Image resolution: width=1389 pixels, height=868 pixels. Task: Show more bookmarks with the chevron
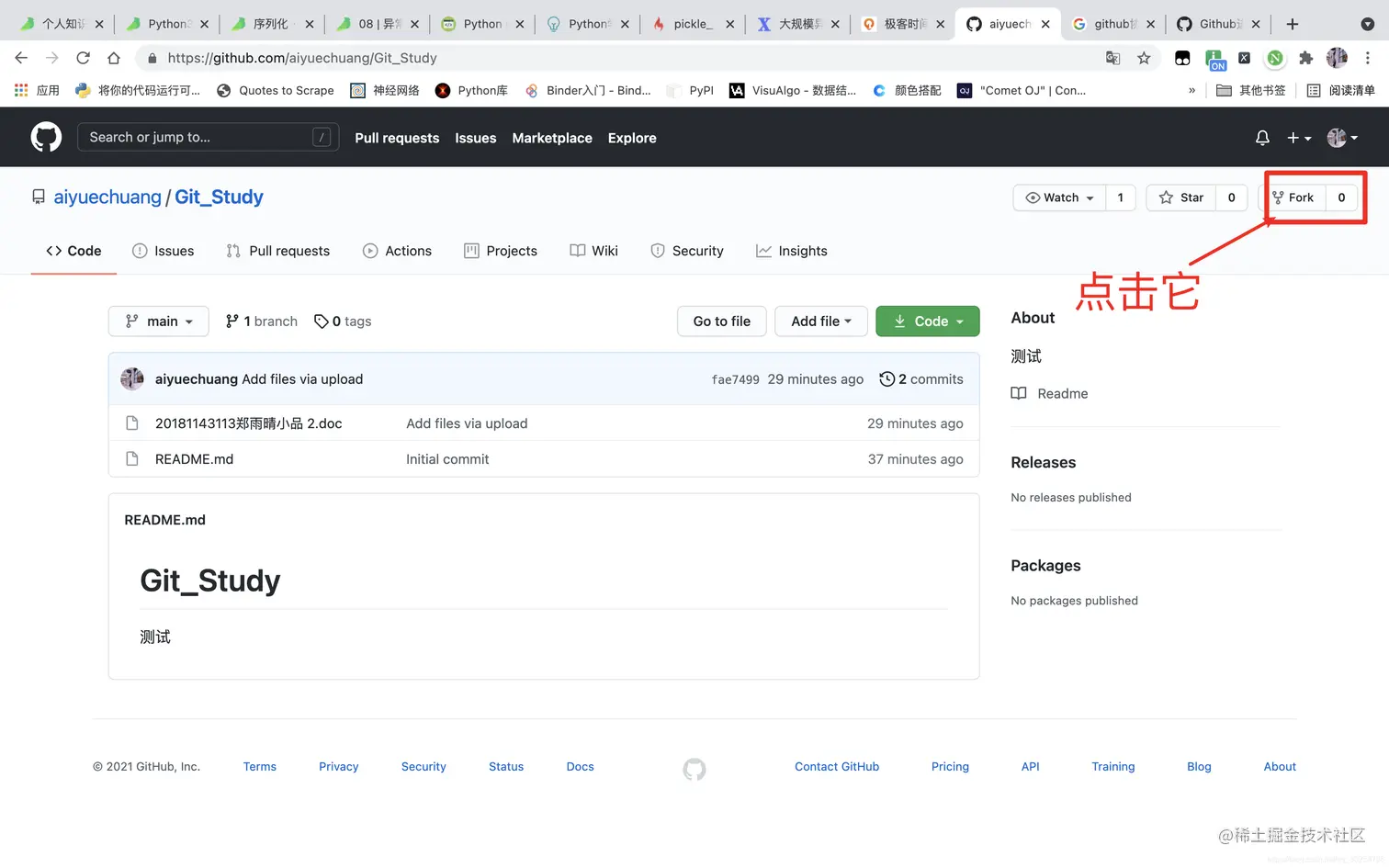1191,90
